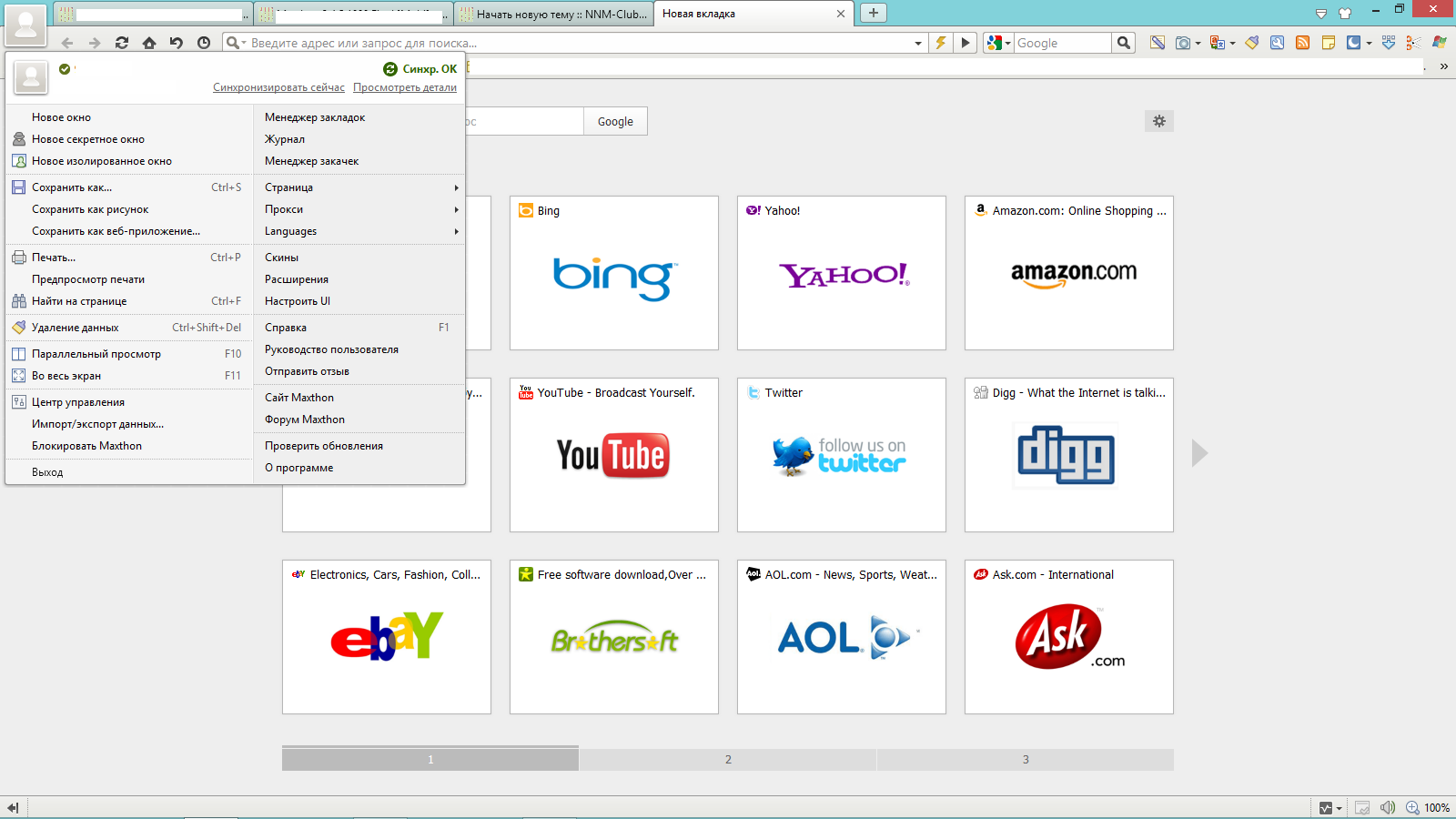Click the reload page icon
The height and width of the screenshot is (819, 1456).
(122, 43)
